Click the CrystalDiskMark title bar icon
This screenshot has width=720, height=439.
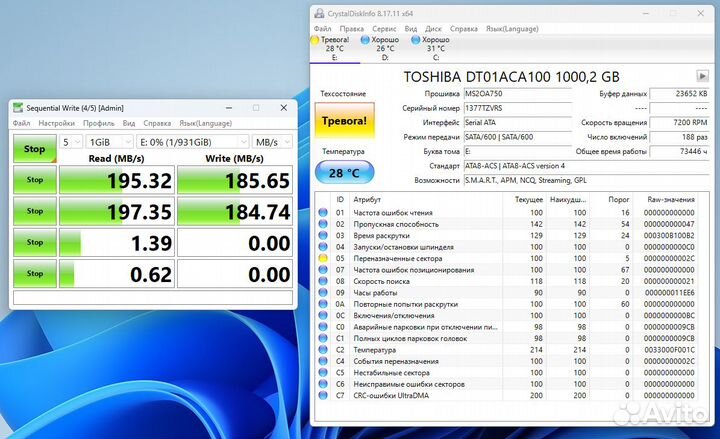coord(18,108)
